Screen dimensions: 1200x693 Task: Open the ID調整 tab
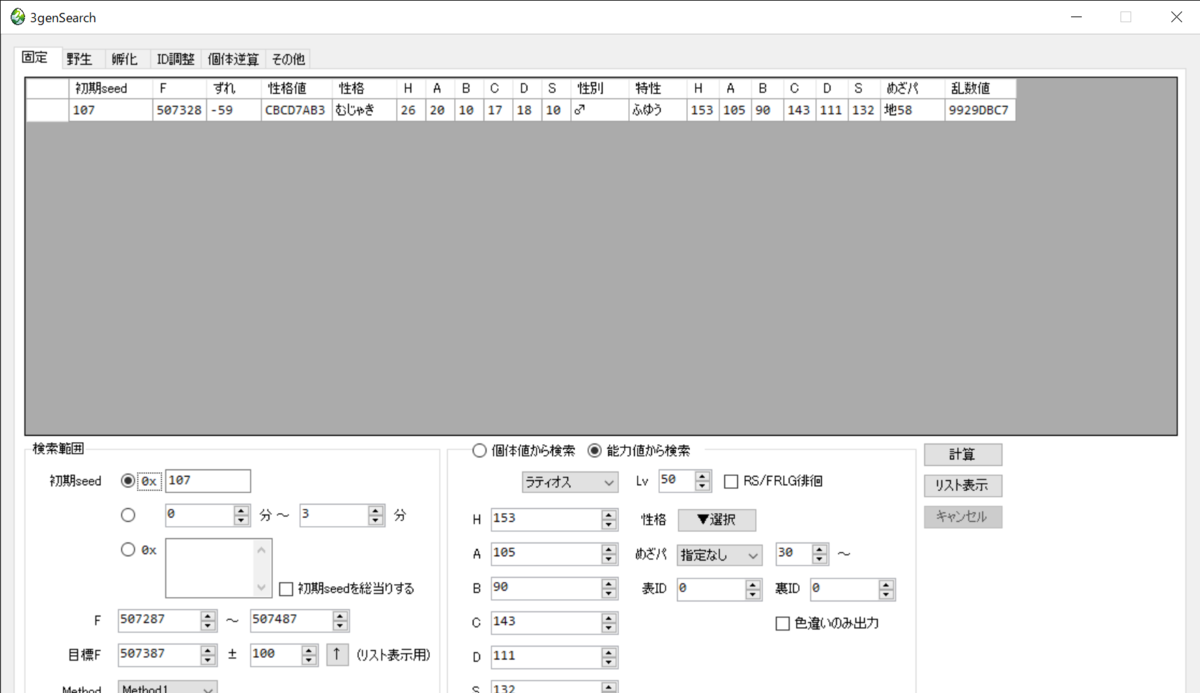pos(175,59)
